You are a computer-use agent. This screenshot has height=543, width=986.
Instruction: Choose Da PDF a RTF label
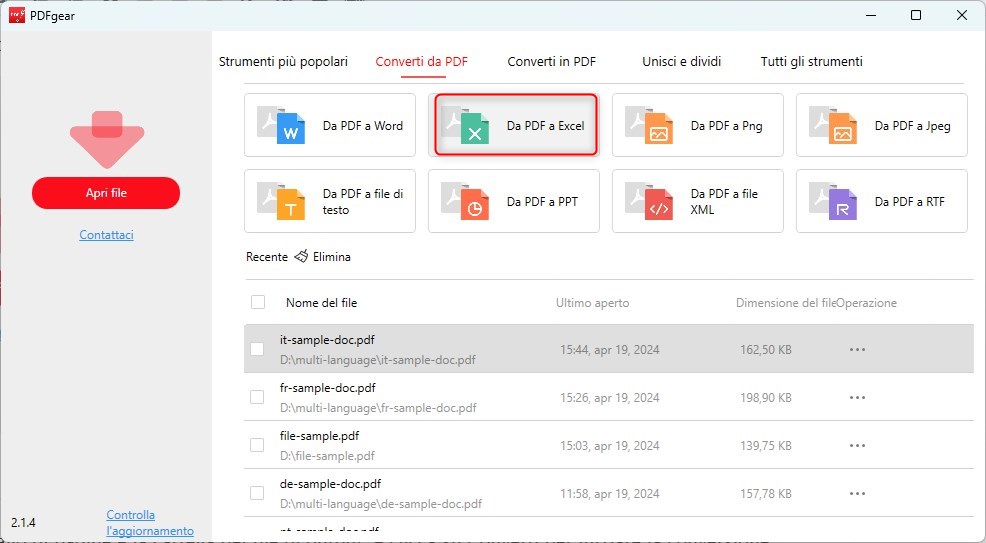(x=909, y=202)
